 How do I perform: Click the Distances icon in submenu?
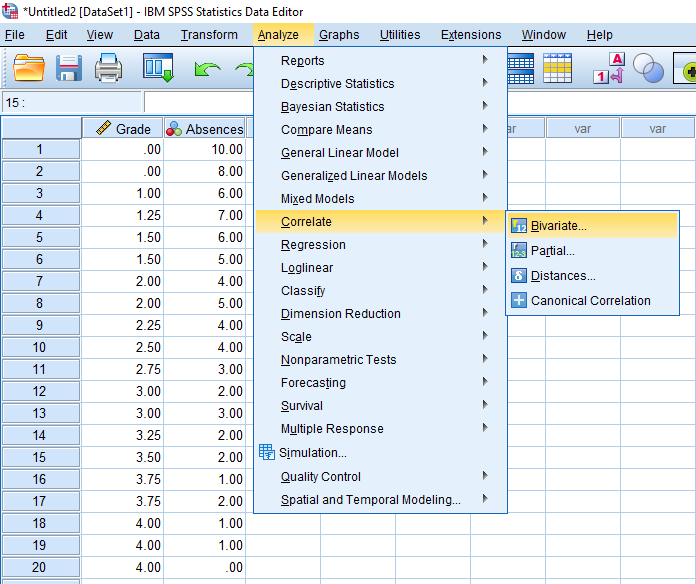tap(518, 276)
